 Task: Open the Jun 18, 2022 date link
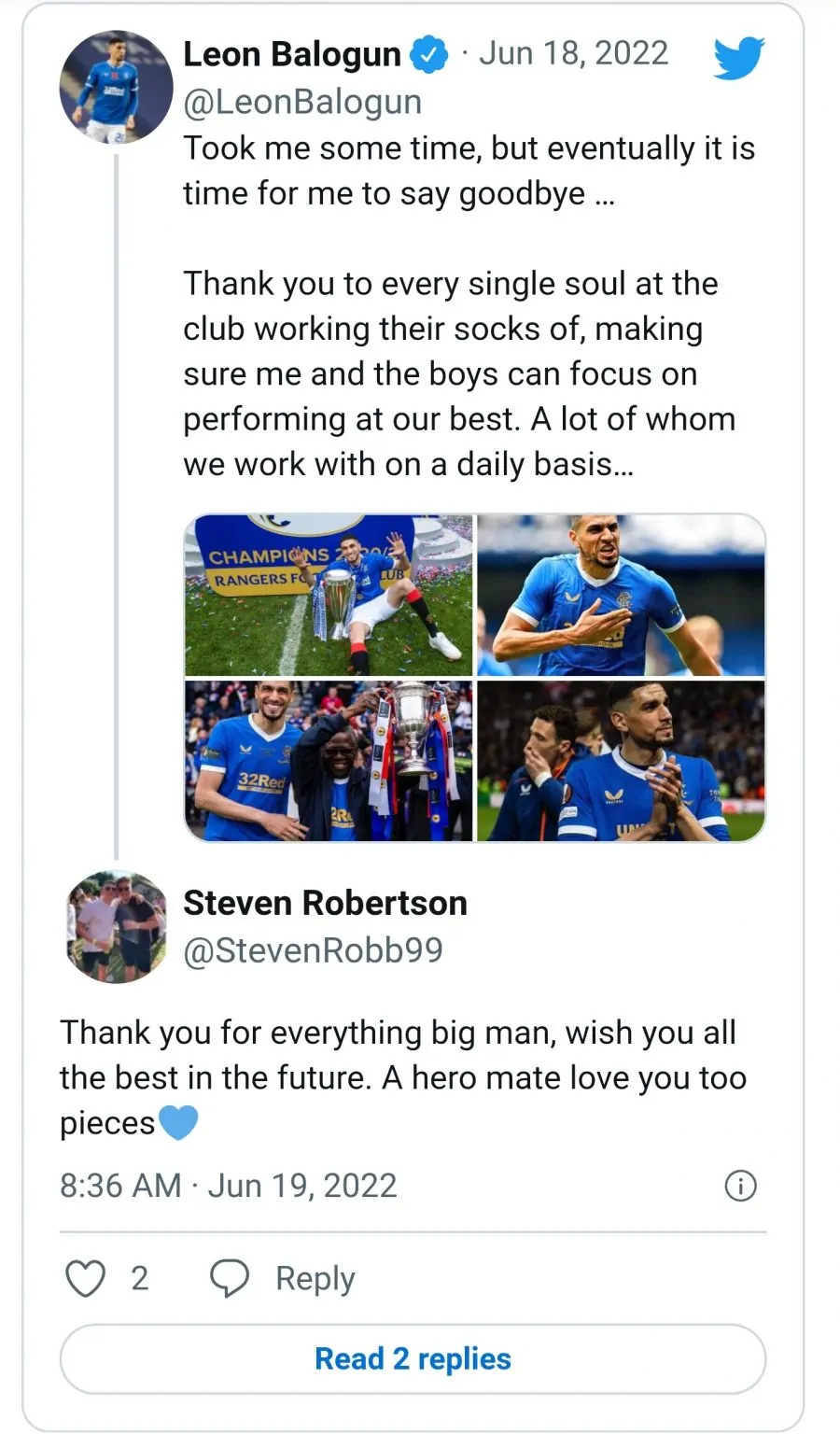tap(573, 53)
